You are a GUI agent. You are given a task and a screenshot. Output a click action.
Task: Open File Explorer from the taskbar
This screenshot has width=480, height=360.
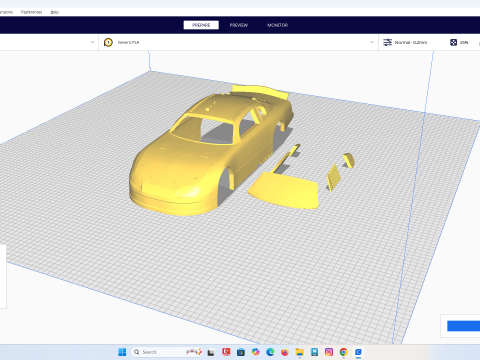coord(300,352)
